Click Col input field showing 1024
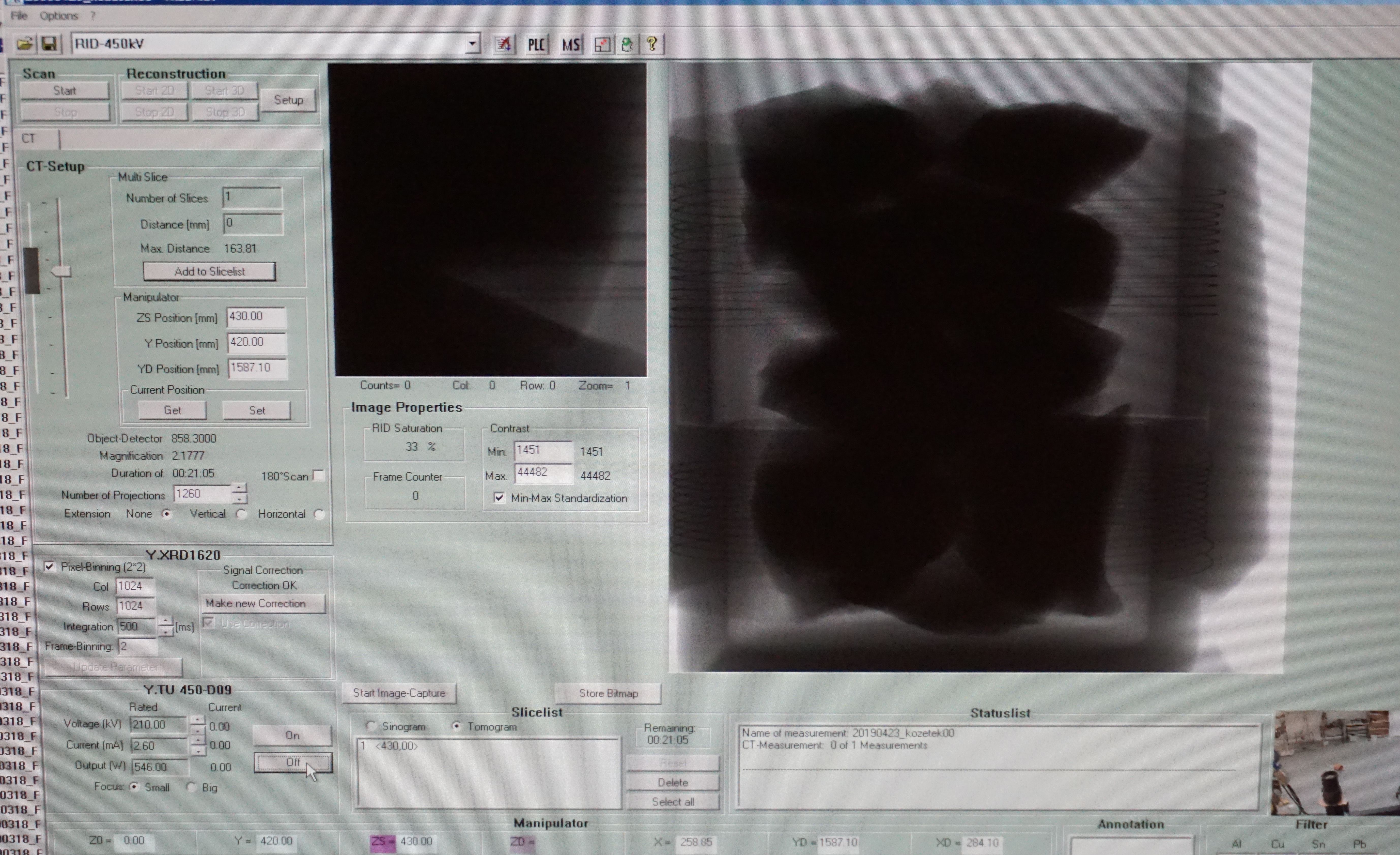The height and width of the screenshot is (855, 1400). [135, 586]
